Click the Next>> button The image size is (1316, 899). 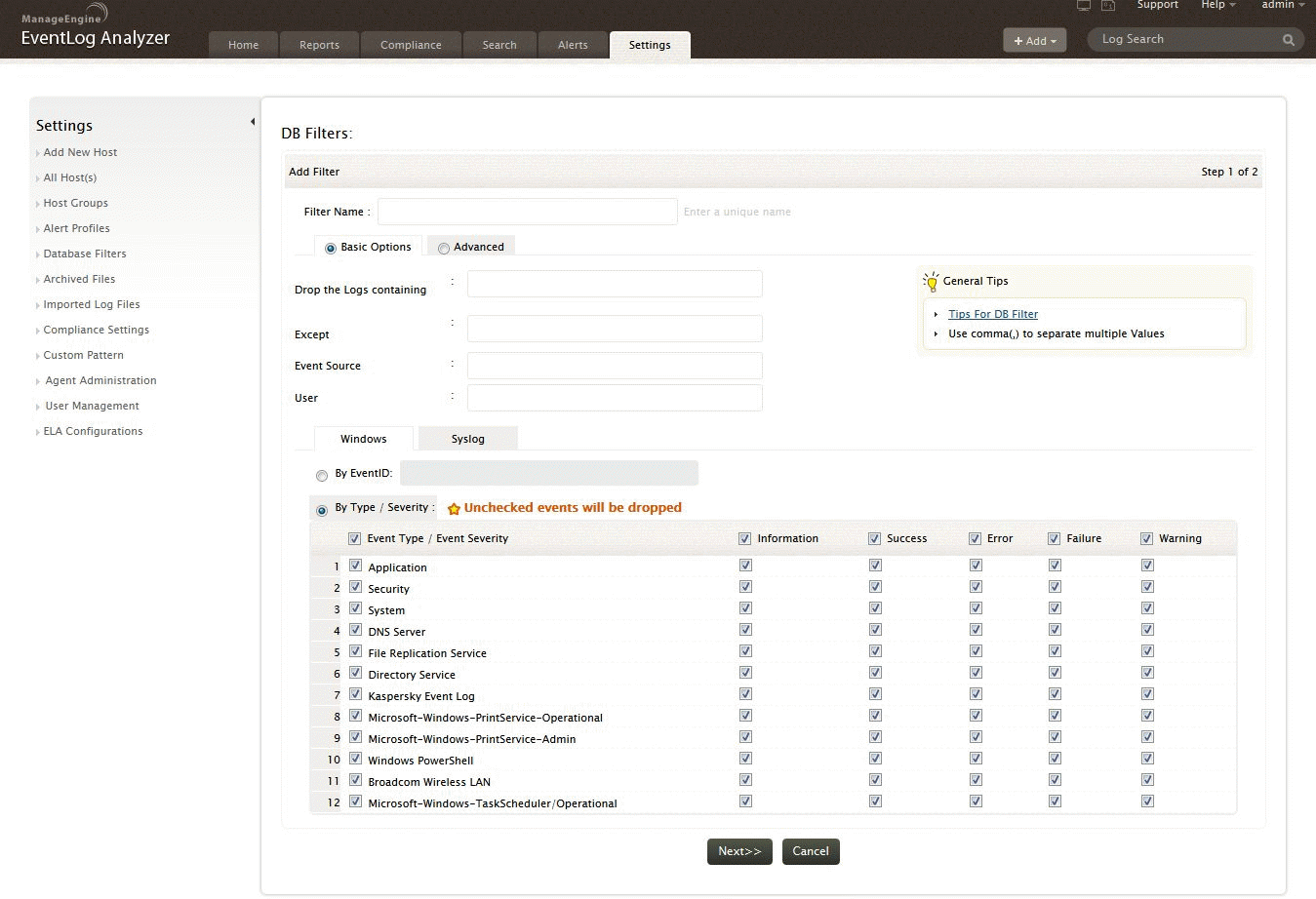739,851
